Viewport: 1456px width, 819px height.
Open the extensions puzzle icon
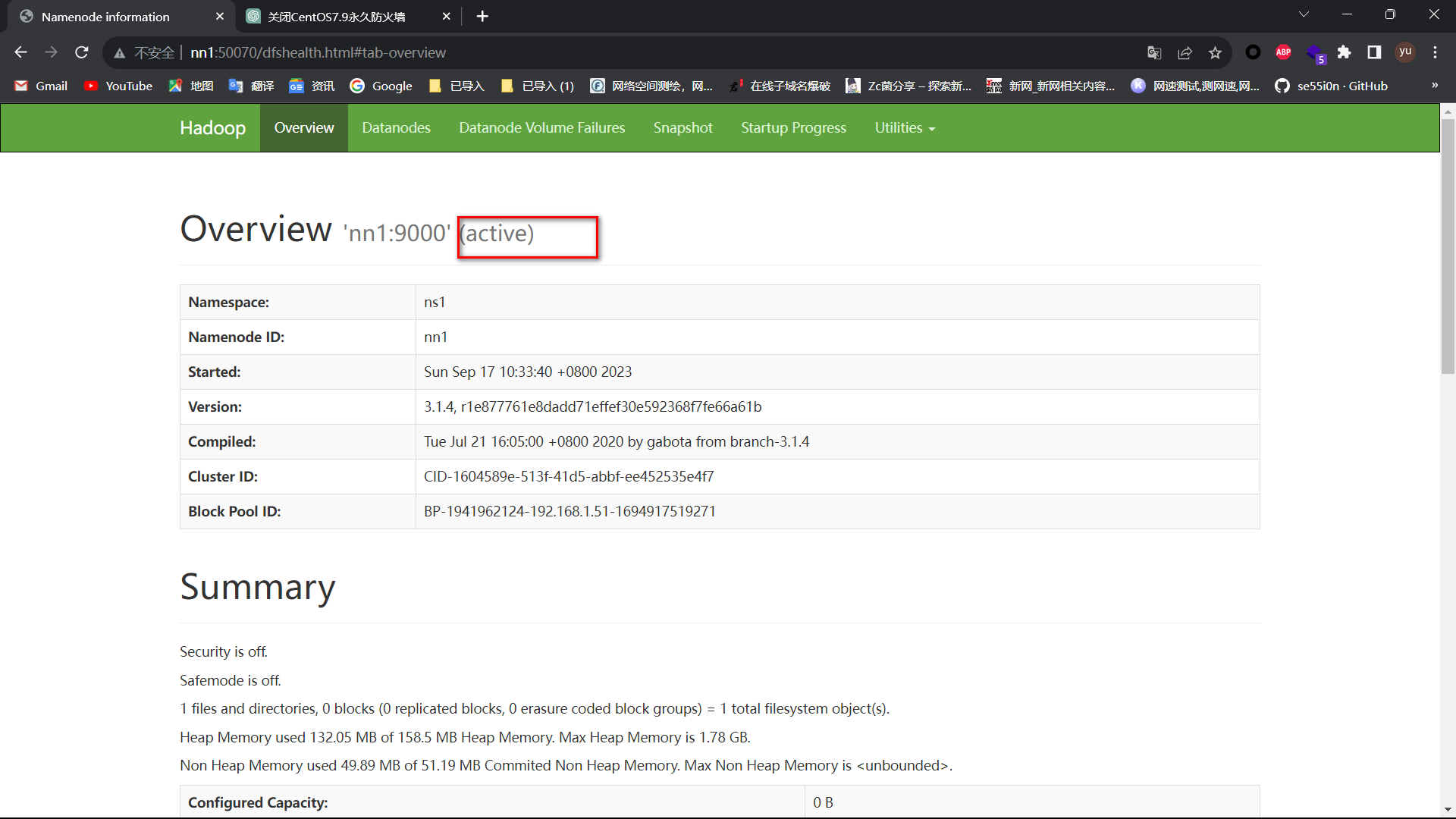tap(1344, 52)
